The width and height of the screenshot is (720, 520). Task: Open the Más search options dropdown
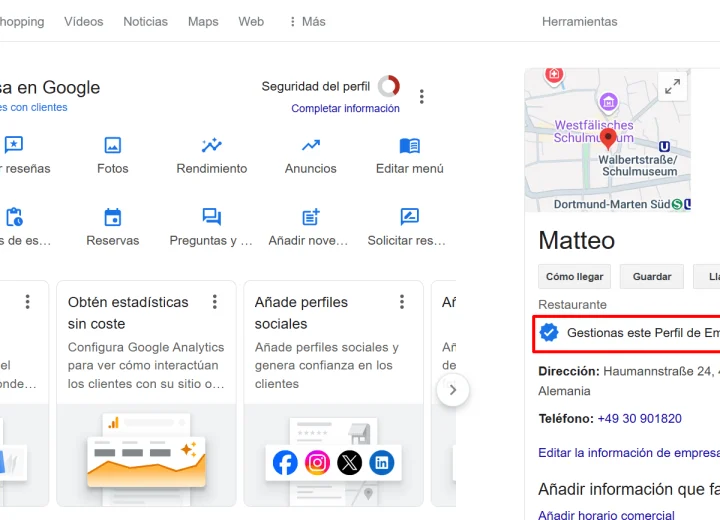tap(307, 22)
